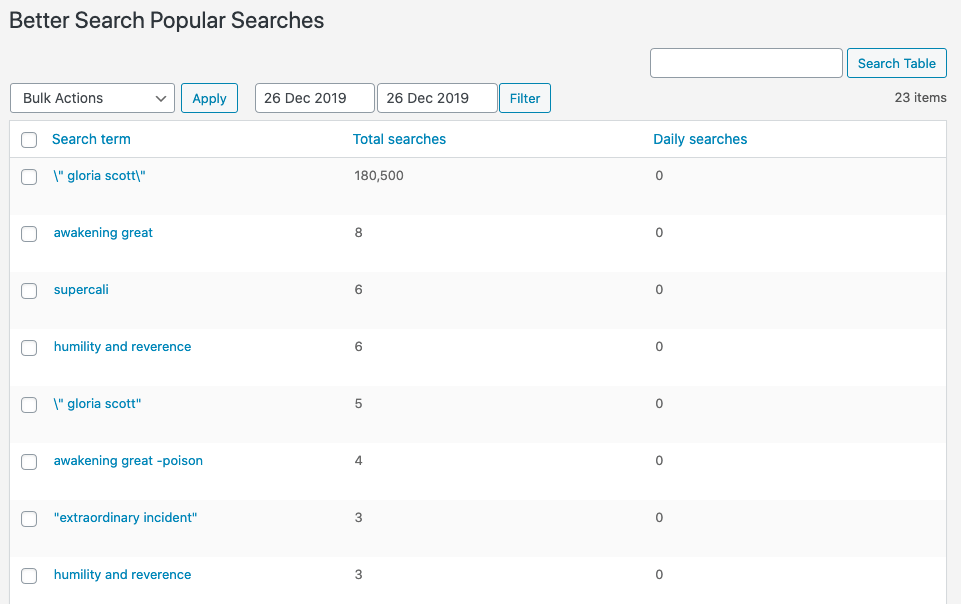Viewport: 961px width, 604px height.
Task: Open the \" gloria scott\" search term link
Action: [x=99, y=176]
